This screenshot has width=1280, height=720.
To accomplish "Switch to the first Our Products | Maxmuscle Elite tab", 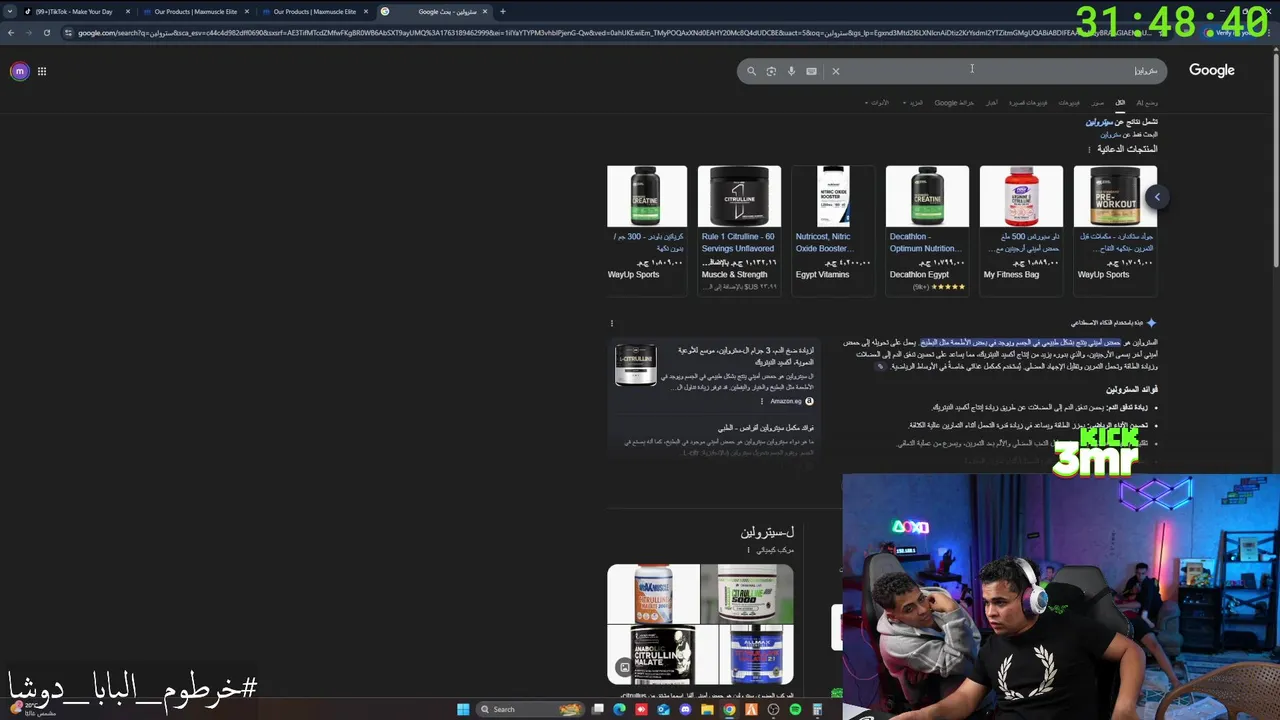I will click(x=195, y=12).
